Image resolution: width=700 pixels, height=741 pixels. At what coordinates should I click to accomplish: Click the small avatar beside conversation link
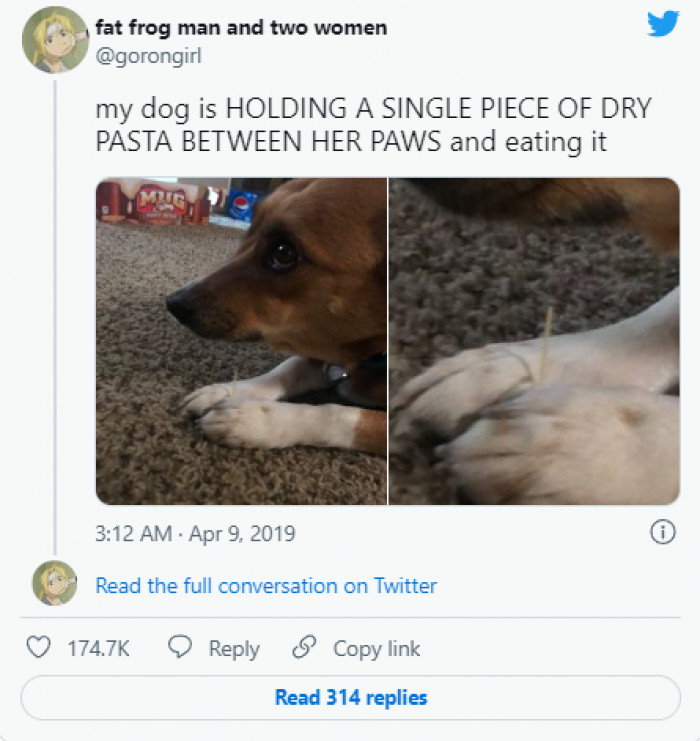click(55, 584)
